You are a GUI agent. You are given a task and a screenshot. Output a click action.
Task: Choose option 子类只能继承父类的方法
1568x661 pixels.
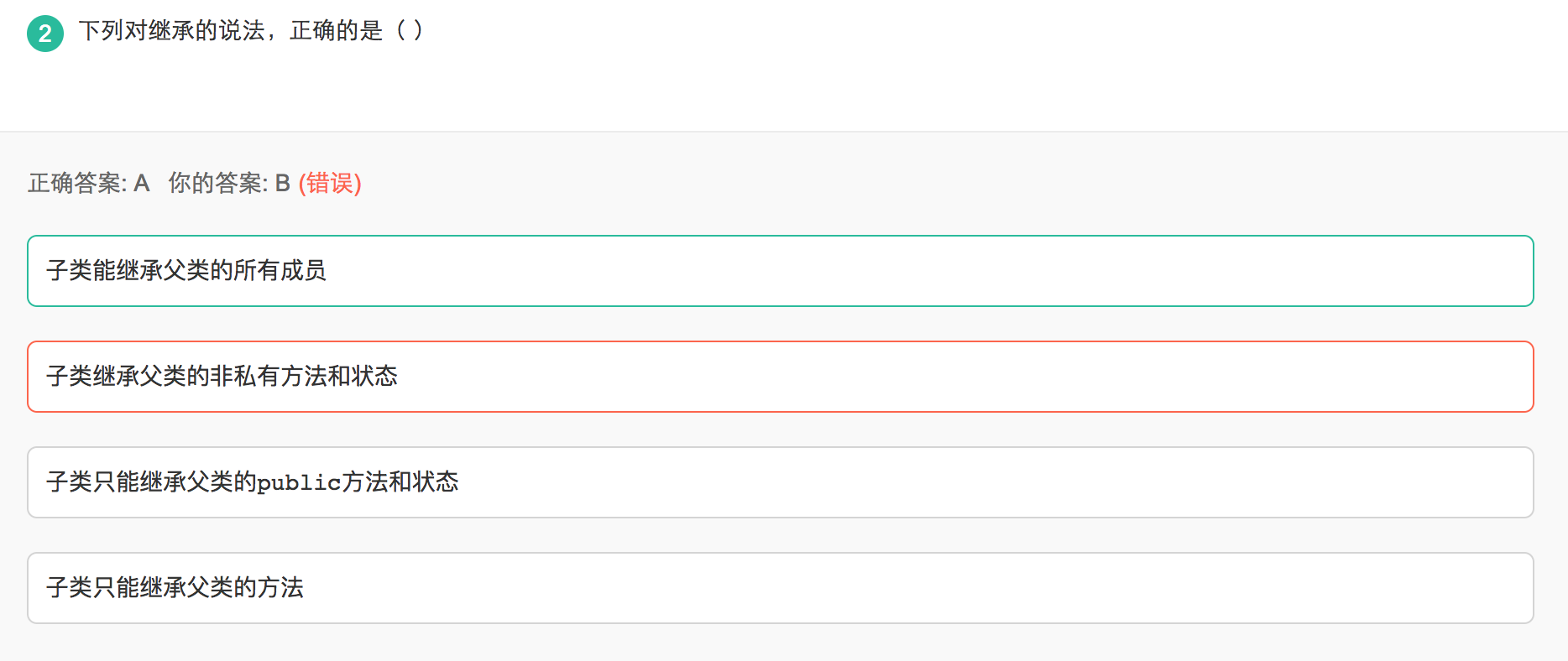point(781,588)
